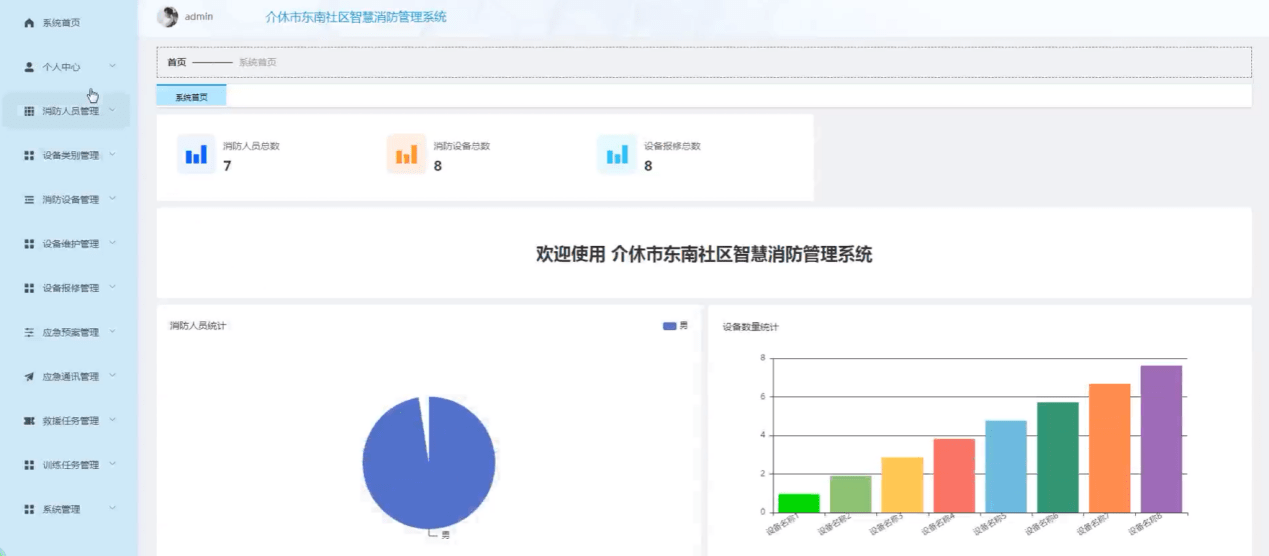Click the person icon for 个人中心
1269x556 pixels.
click(29, 67)
